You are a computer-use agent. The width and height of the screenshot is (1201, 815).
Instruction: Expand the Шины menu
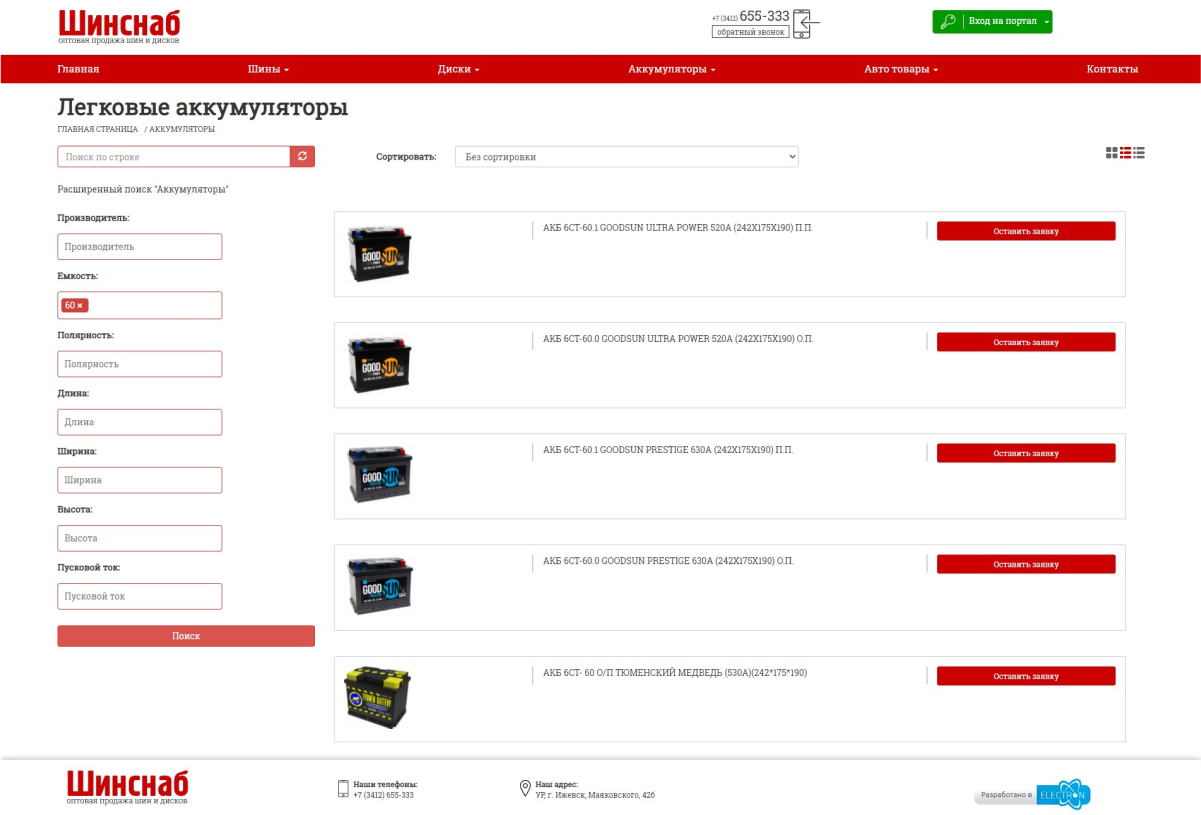point(268,69)
